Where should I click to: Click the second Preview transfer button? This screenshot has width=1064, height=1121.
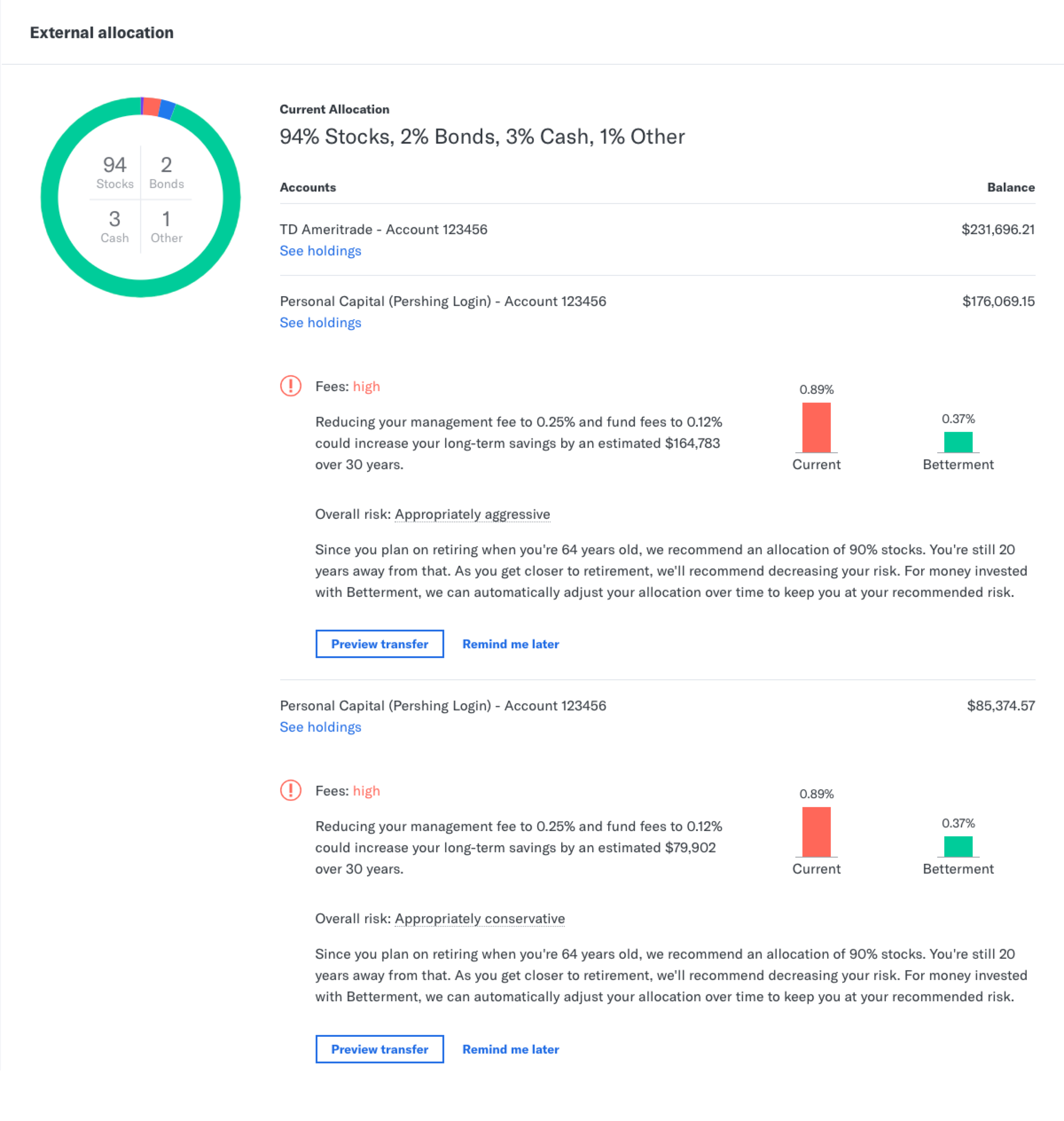point(379,1049)
